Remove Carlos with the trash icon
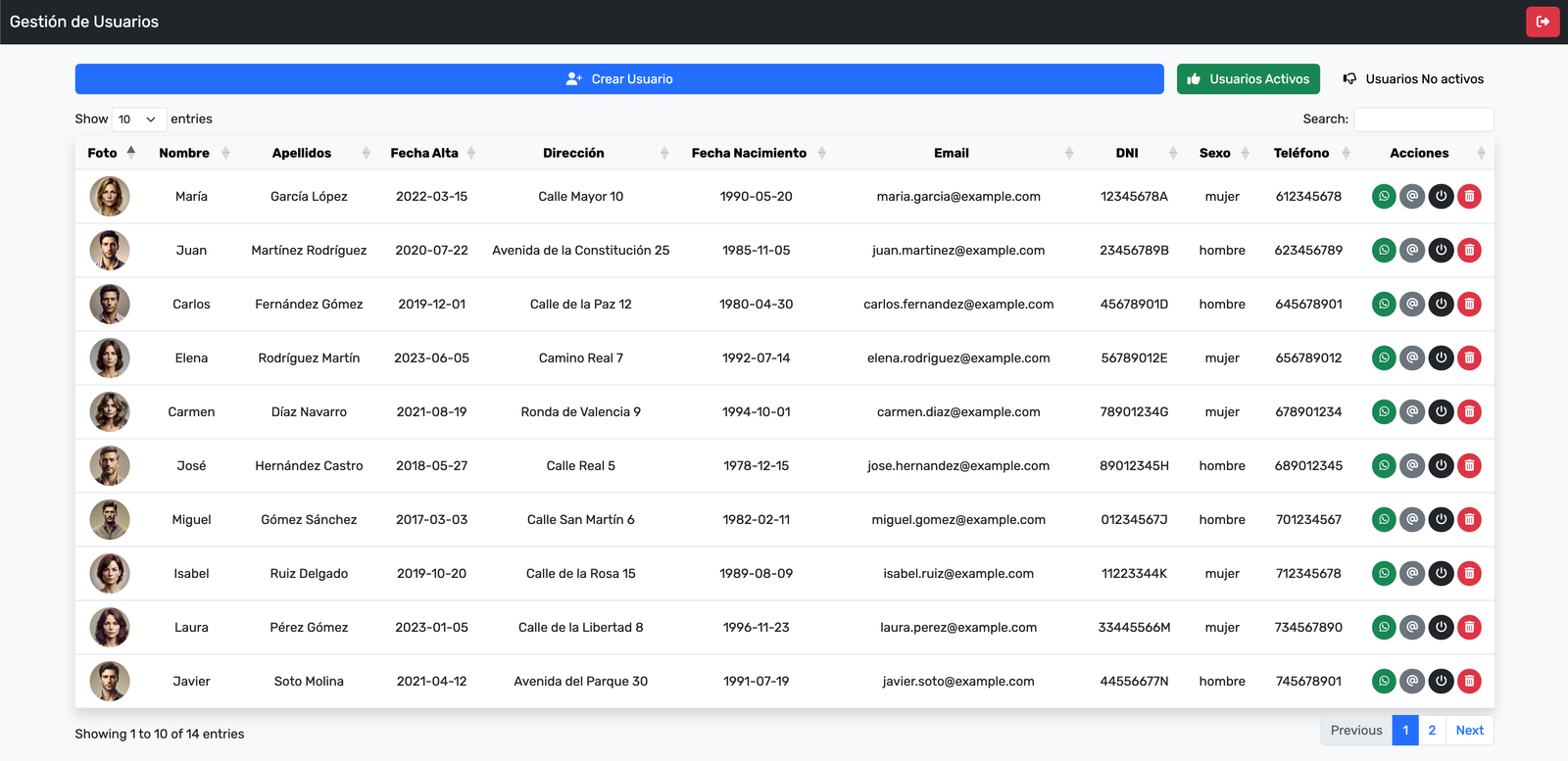This screenshot has height=761, width=1568. pos(1469,304)
